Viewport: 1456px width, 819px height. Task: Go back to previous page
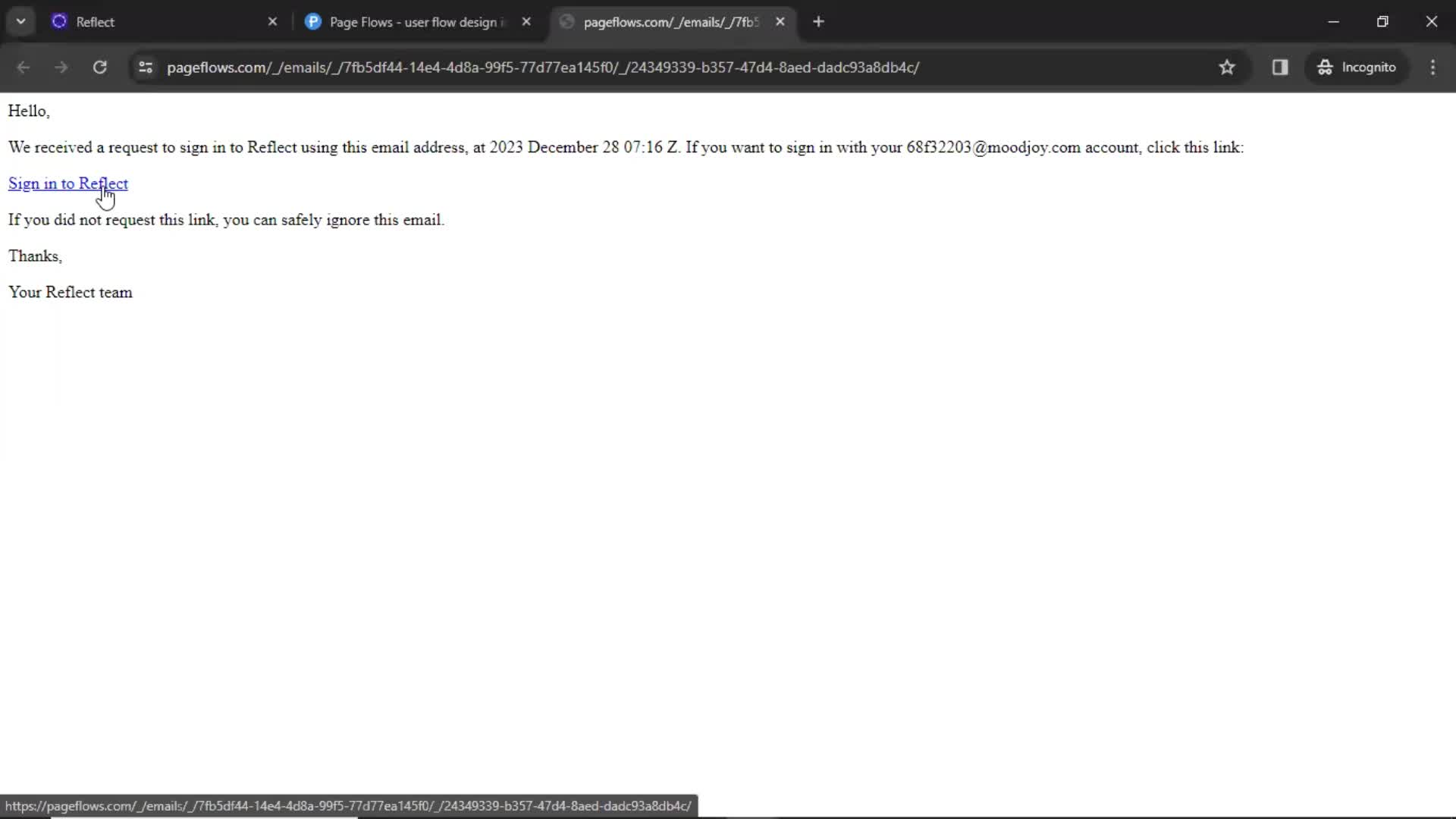coord(24,67)
